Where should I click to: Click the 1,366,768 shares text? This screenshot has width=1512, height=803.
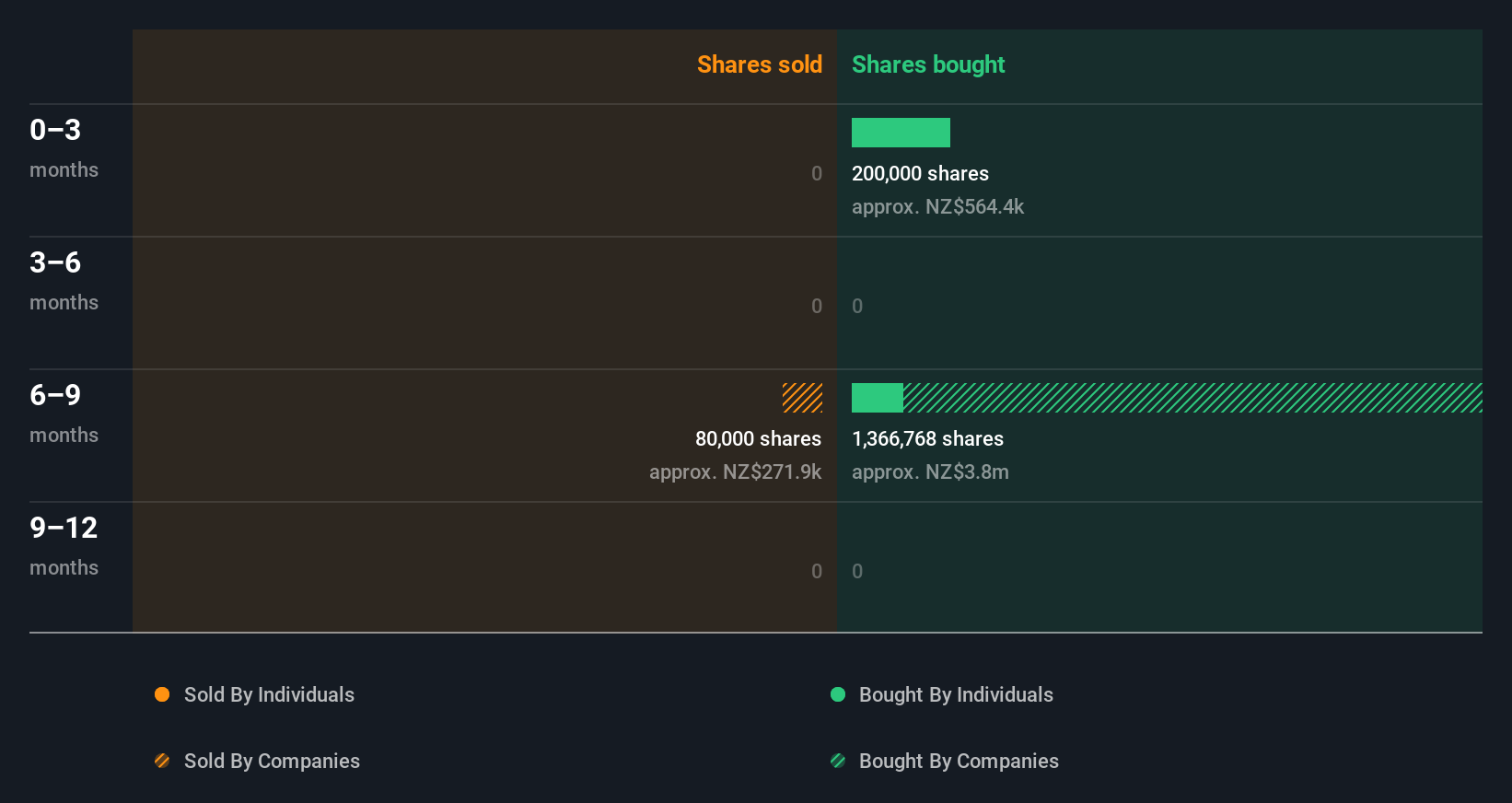tap(927, 438)
